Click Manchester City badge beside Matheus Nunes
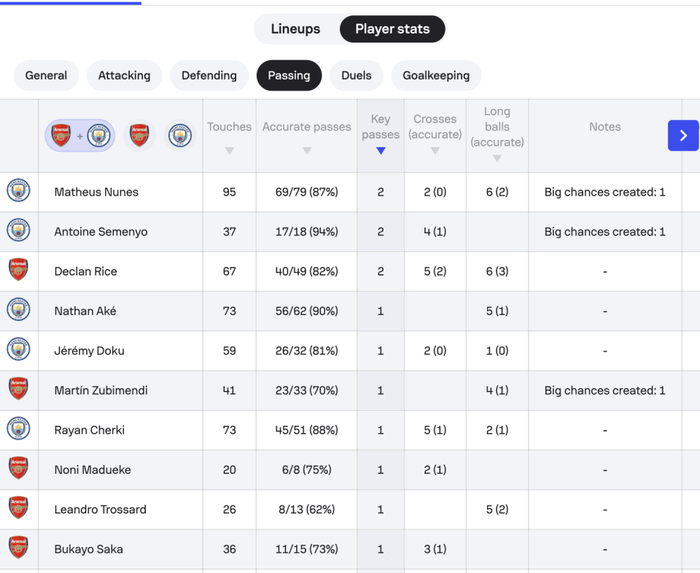Viewport: 700px width, 573px height. (x=18, y=191)
